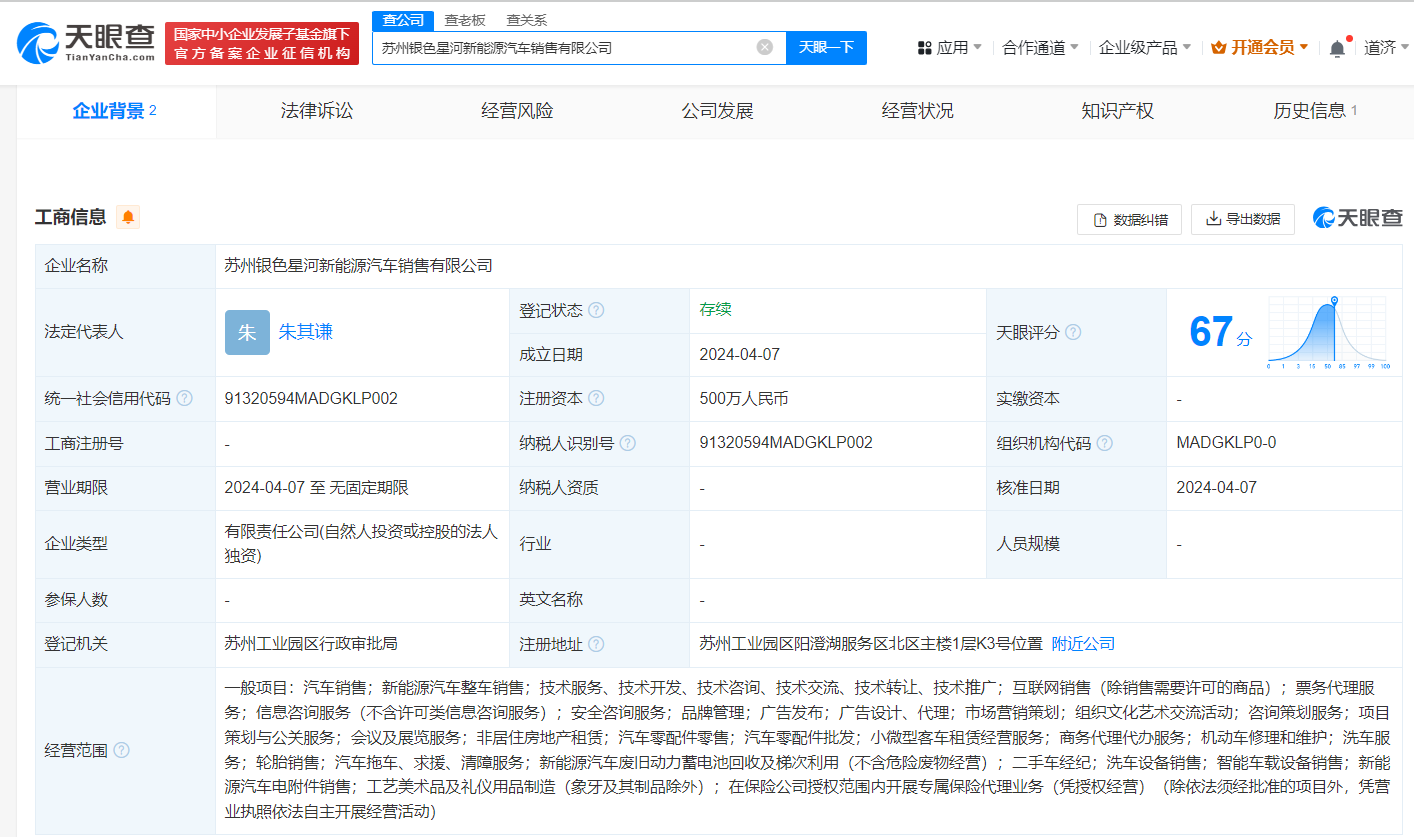
Task: Clear search text using the × icon
Action: point(765,47)
